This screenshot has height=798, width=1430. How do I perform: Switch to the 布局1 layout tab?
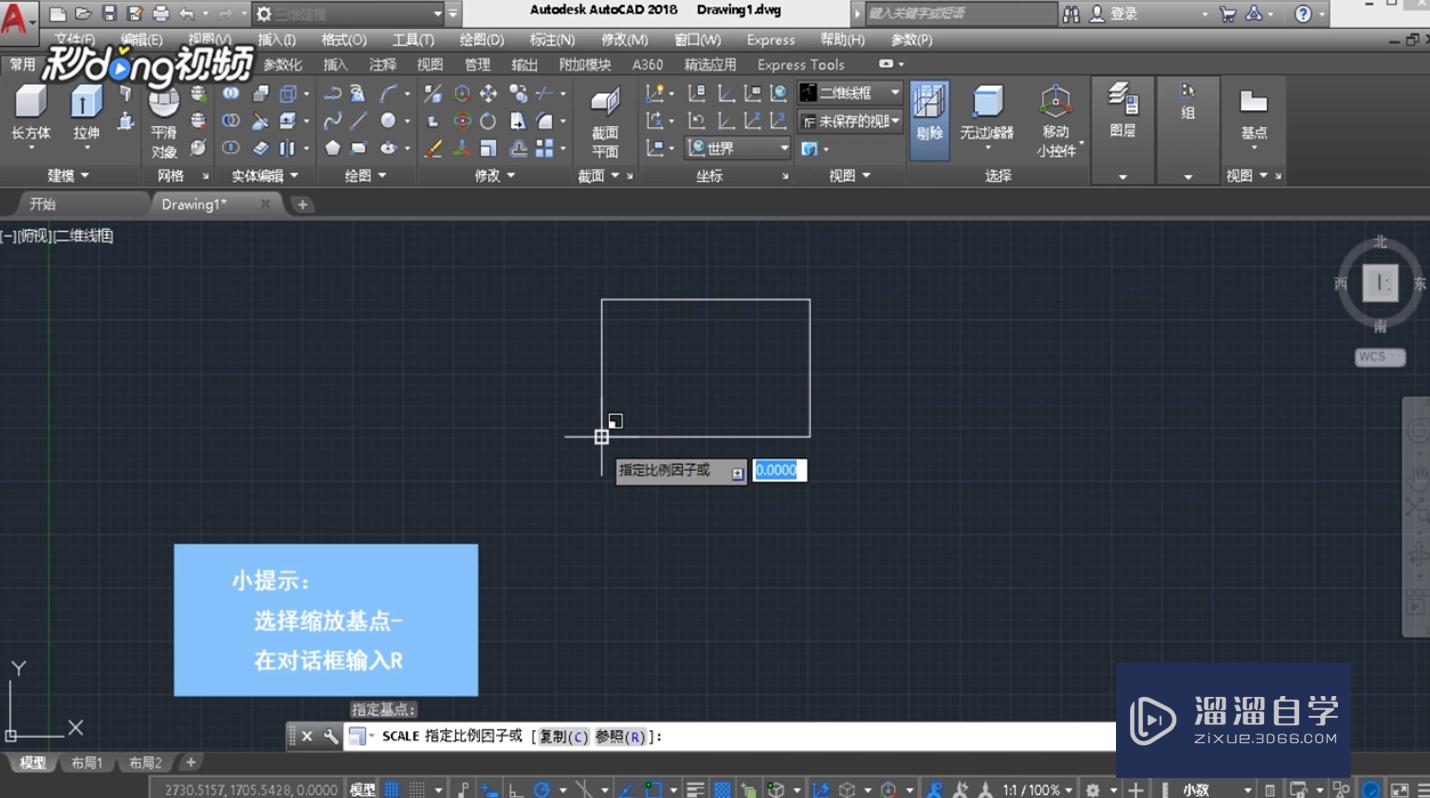point(87,763)
